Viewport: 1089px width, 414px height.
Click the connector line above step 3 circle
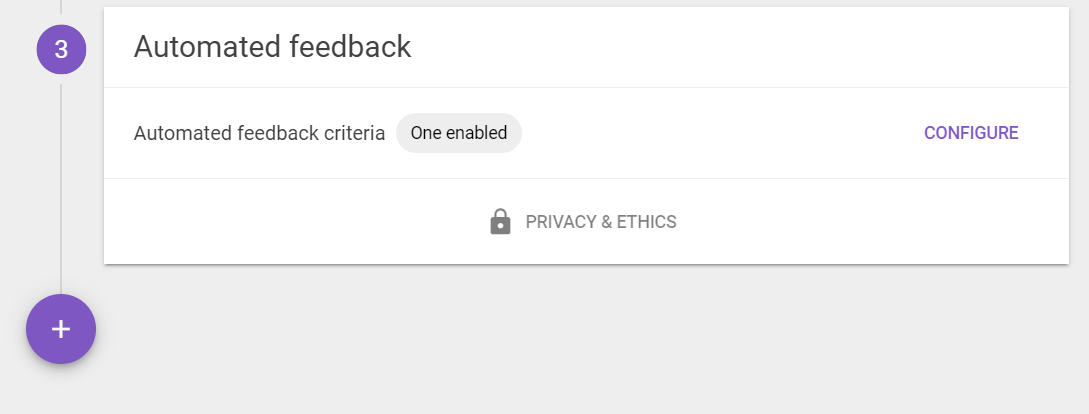[61, 7]
